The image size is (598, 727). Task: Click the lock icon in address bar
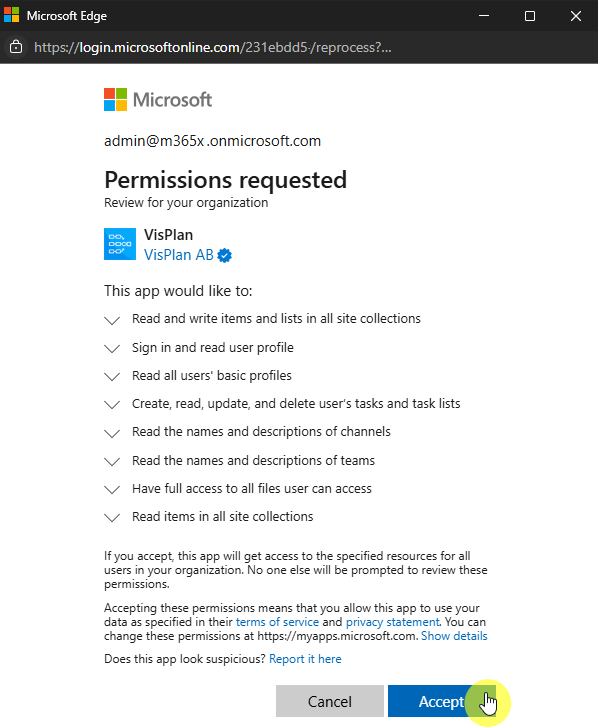pos(16,47)
